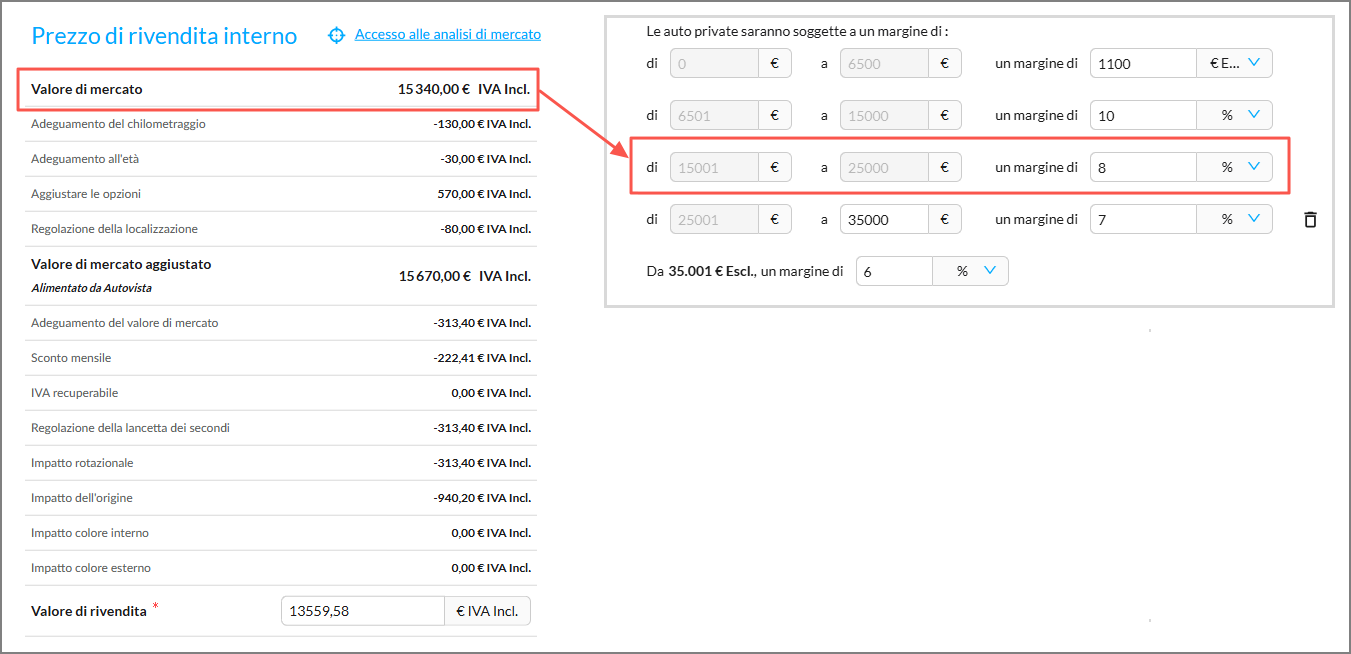Click the market analysis target icon
This screenshot has width=1351, height=654.
pos(337,35)
